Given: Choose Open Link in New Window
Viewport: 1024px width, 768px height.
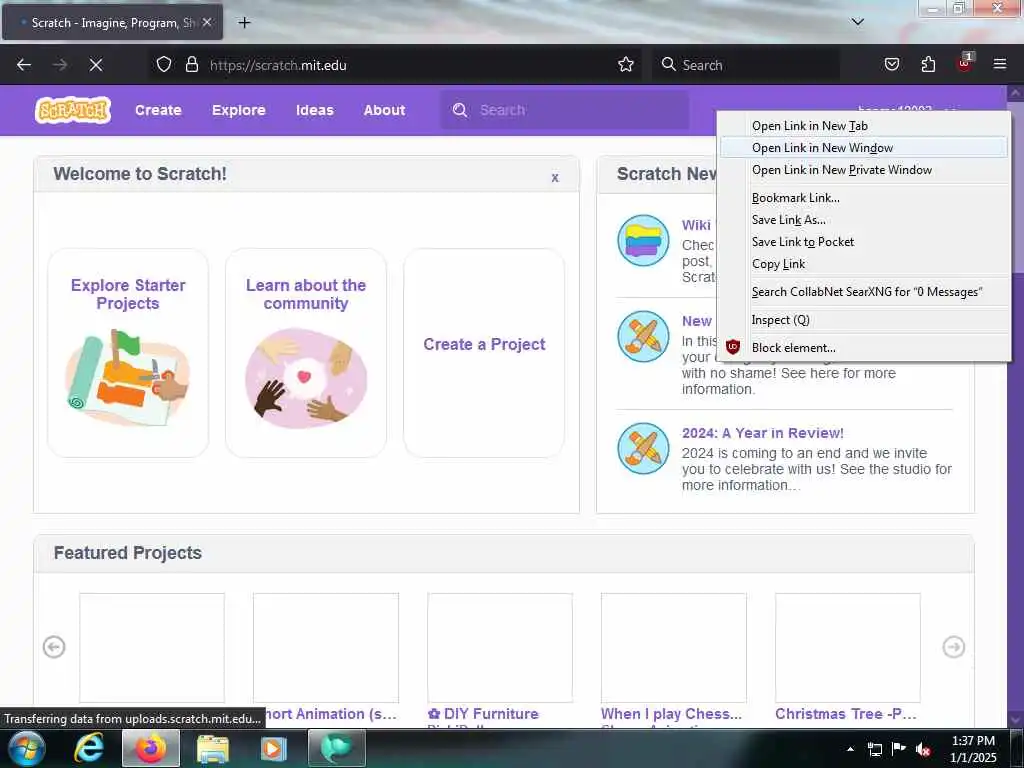Looking at the screenshot, I should pyautogui.click(x=863, y=148).
